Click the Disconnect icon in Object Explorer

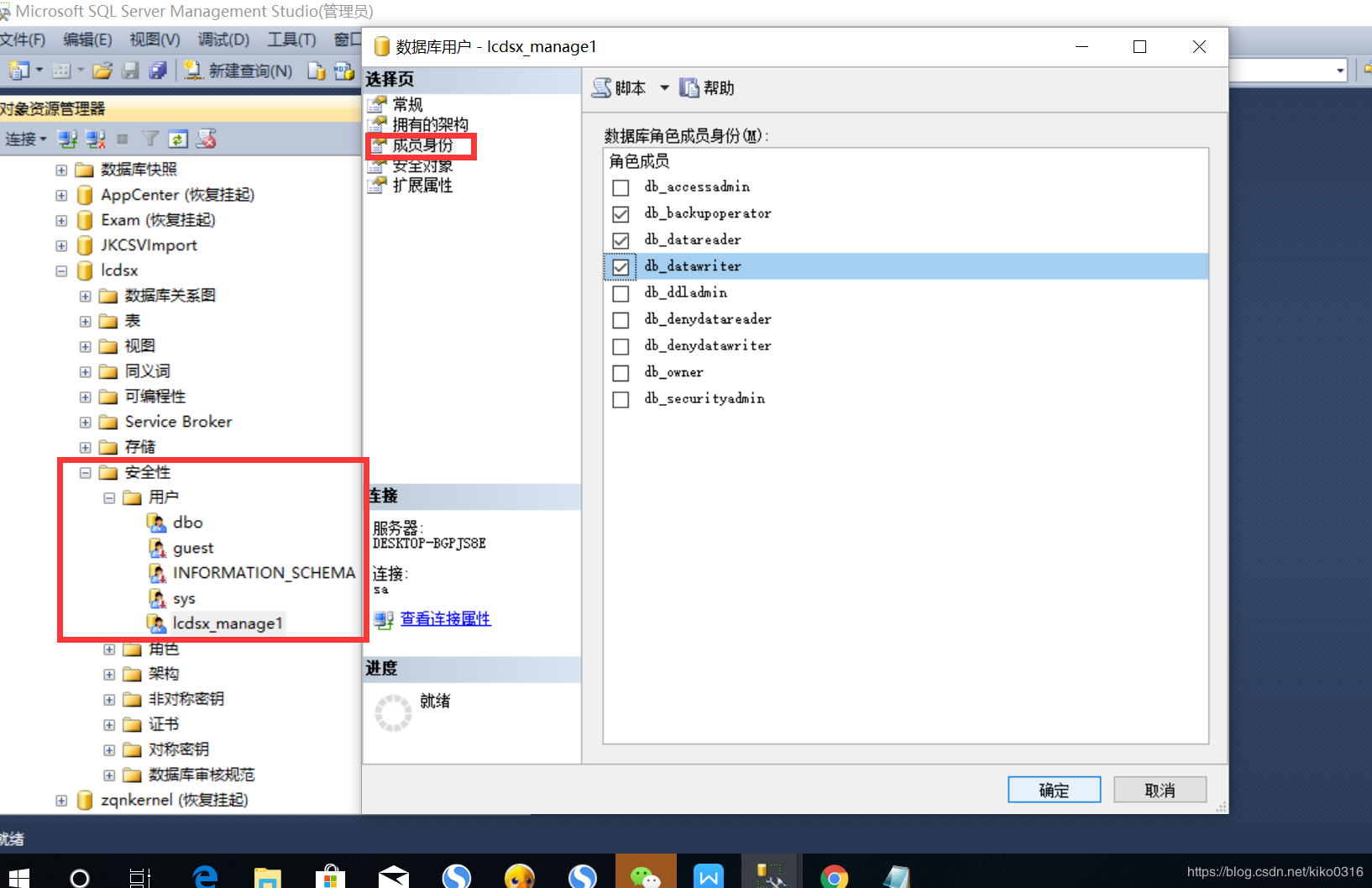pos(96,139)
